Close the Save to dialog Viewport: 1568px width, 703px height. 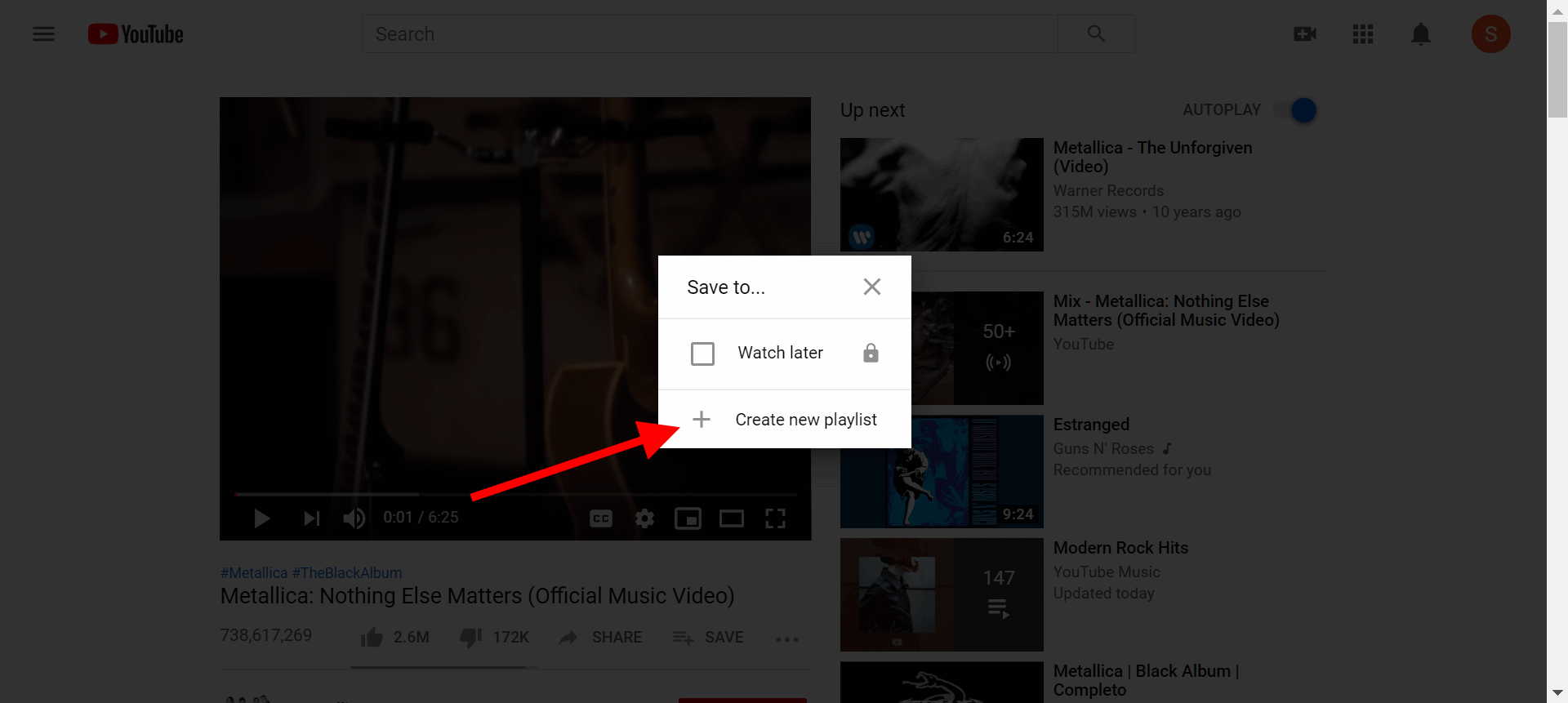pyautogui.click(x=872, y=287)
